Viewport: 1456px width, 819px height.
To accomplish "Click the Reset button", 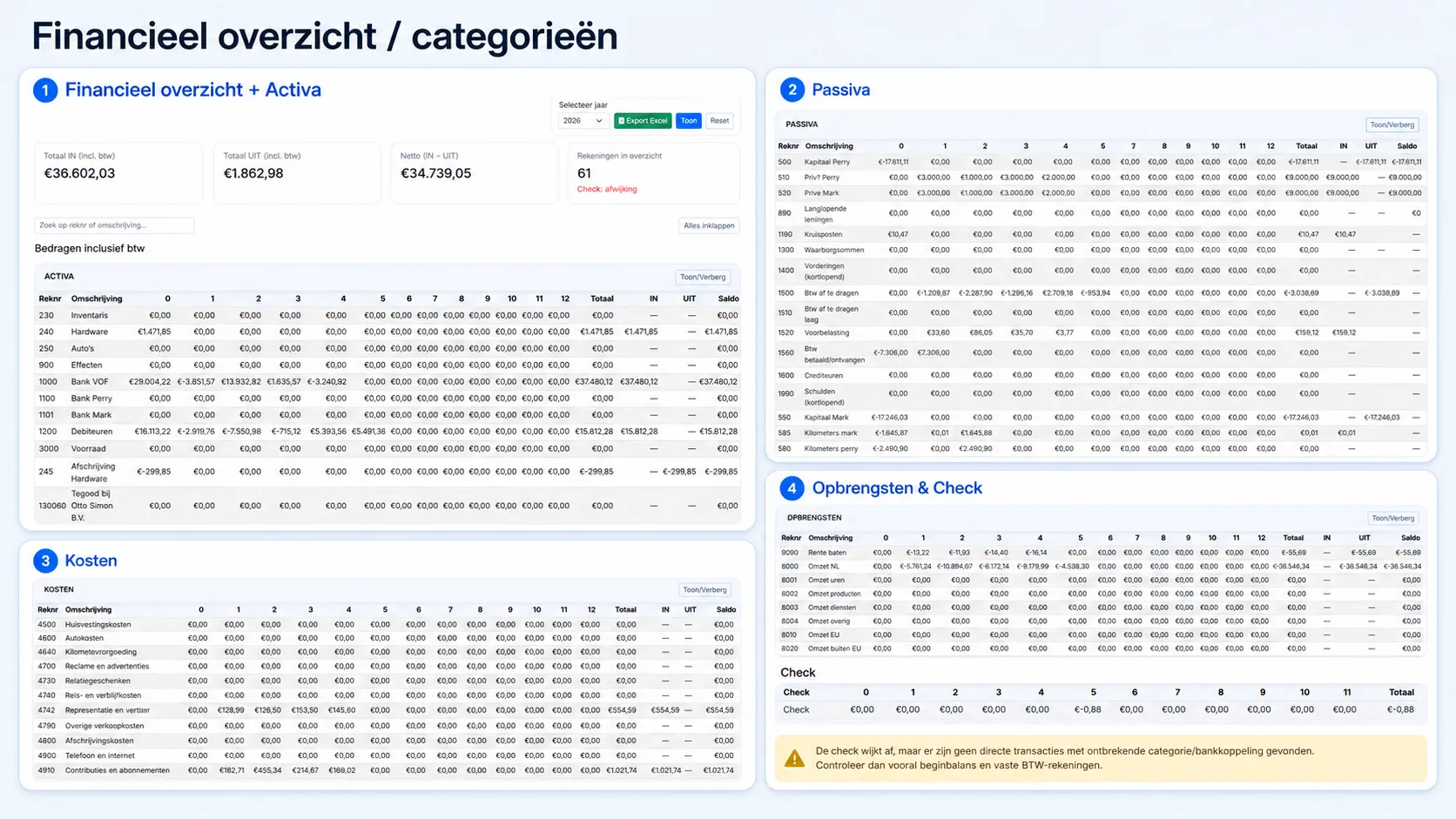I will pos(719,121).
